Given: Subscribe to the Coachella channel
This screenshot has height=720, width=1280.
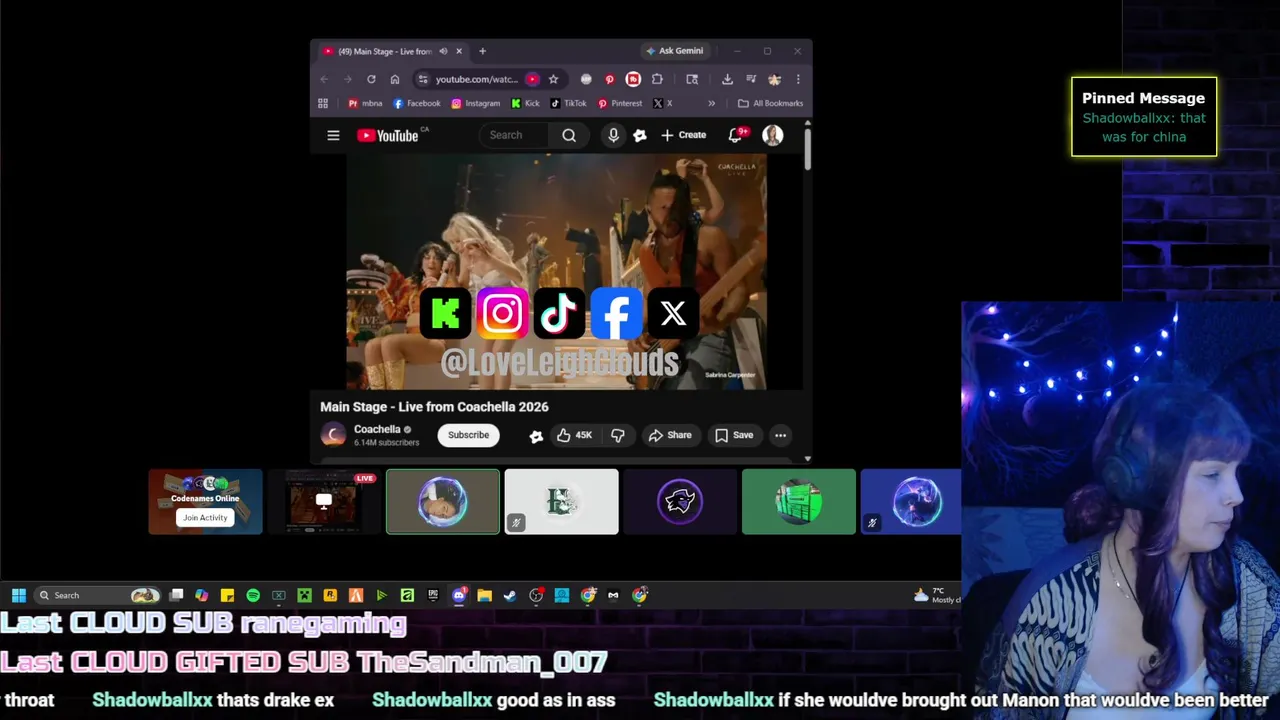Looking at the screenshot, I should [x=468, y=435].
